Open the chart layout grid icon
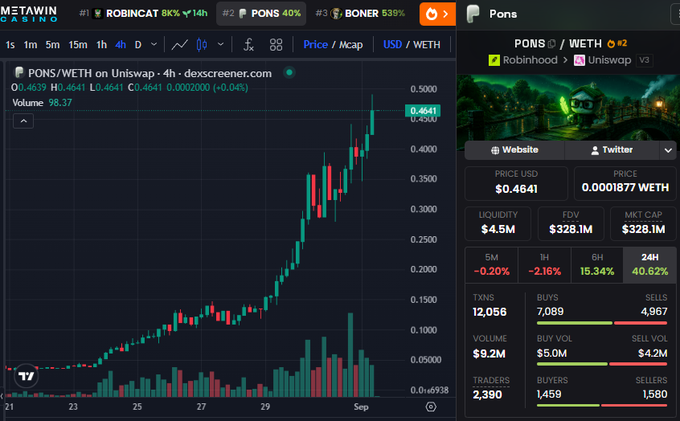The height and width of the screenshot is (421, 680). coord(276,45)
